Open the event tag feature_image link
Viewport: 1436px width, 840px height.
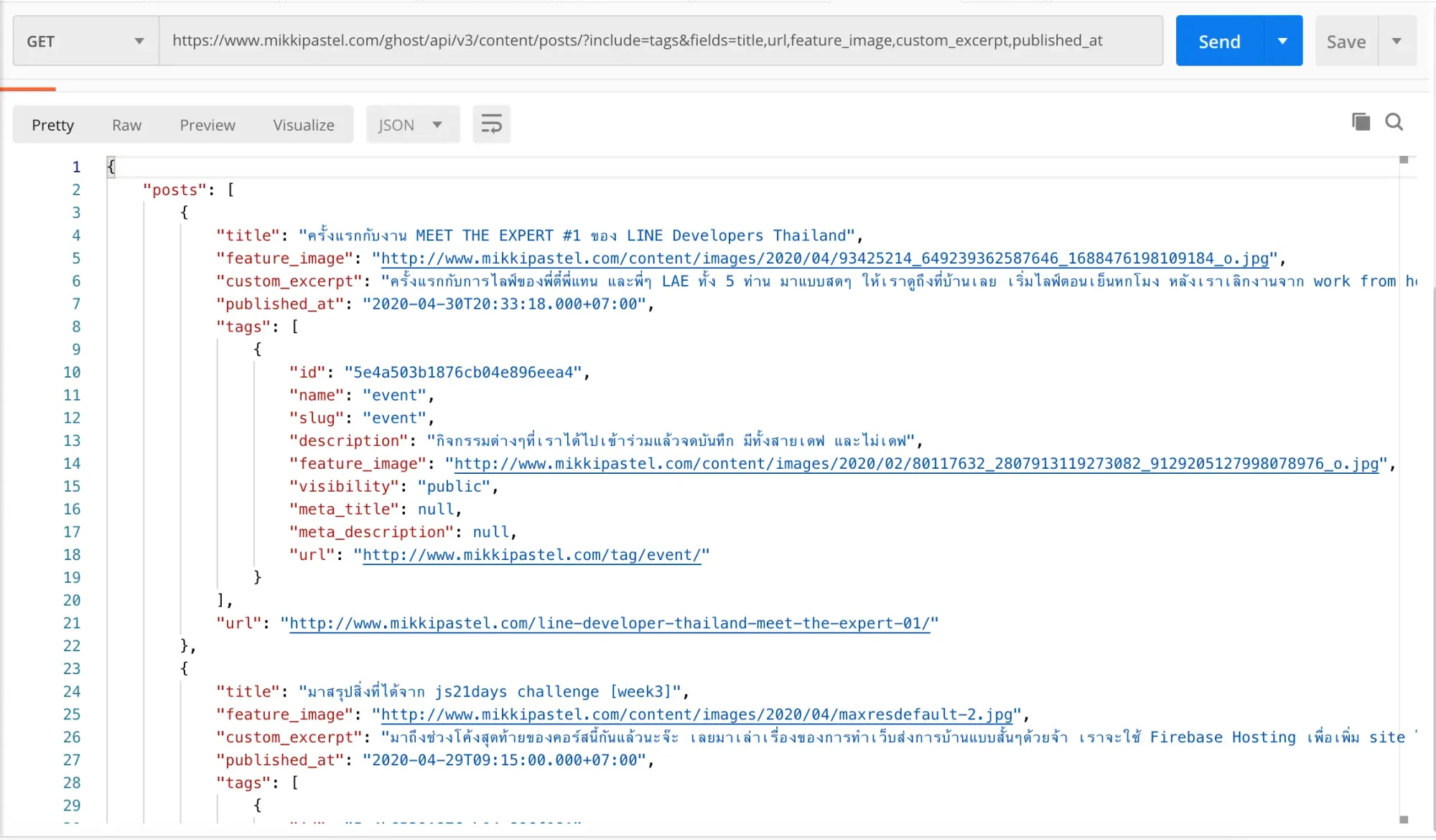point(916,464)
